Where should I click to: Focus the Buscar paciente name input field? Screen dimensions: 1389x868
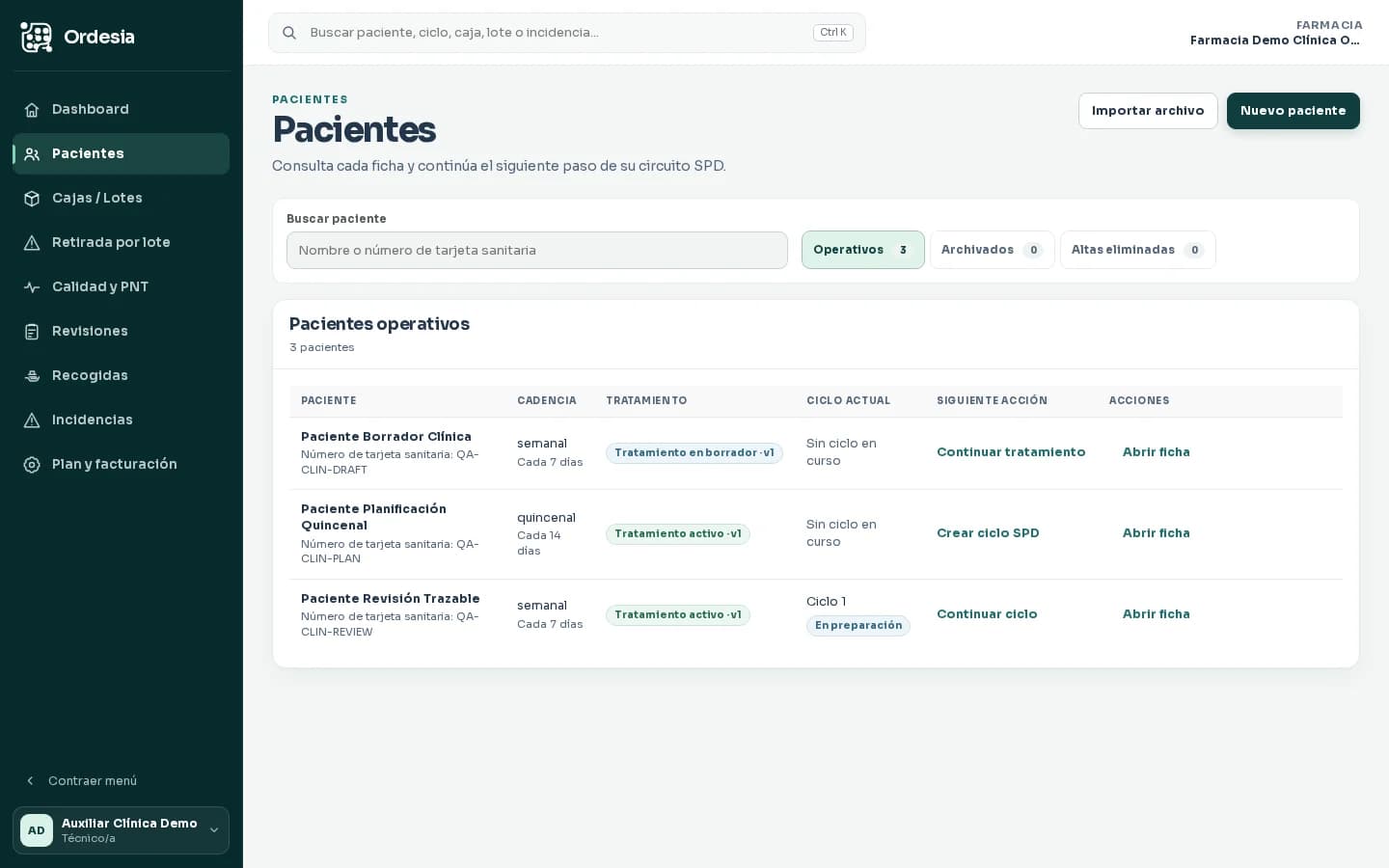click(537, 251)
